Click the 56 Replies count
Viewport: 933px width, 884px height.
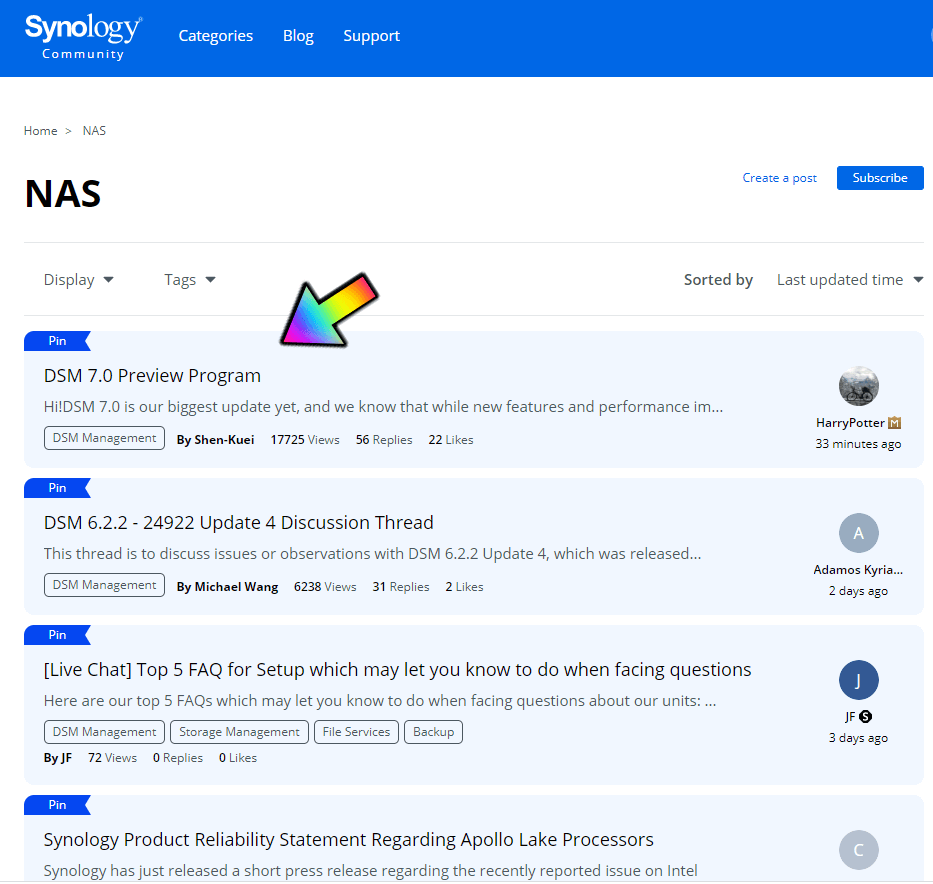click(x=384, y=440)
